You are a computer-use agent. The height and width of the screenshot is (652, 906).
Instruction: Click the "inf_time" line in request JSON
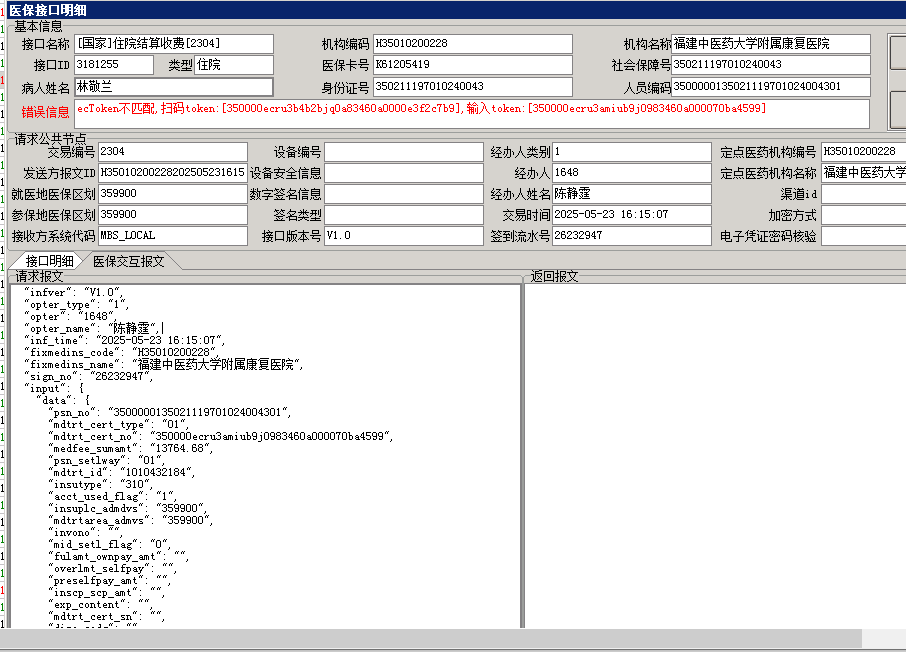[x=125, y=340]
